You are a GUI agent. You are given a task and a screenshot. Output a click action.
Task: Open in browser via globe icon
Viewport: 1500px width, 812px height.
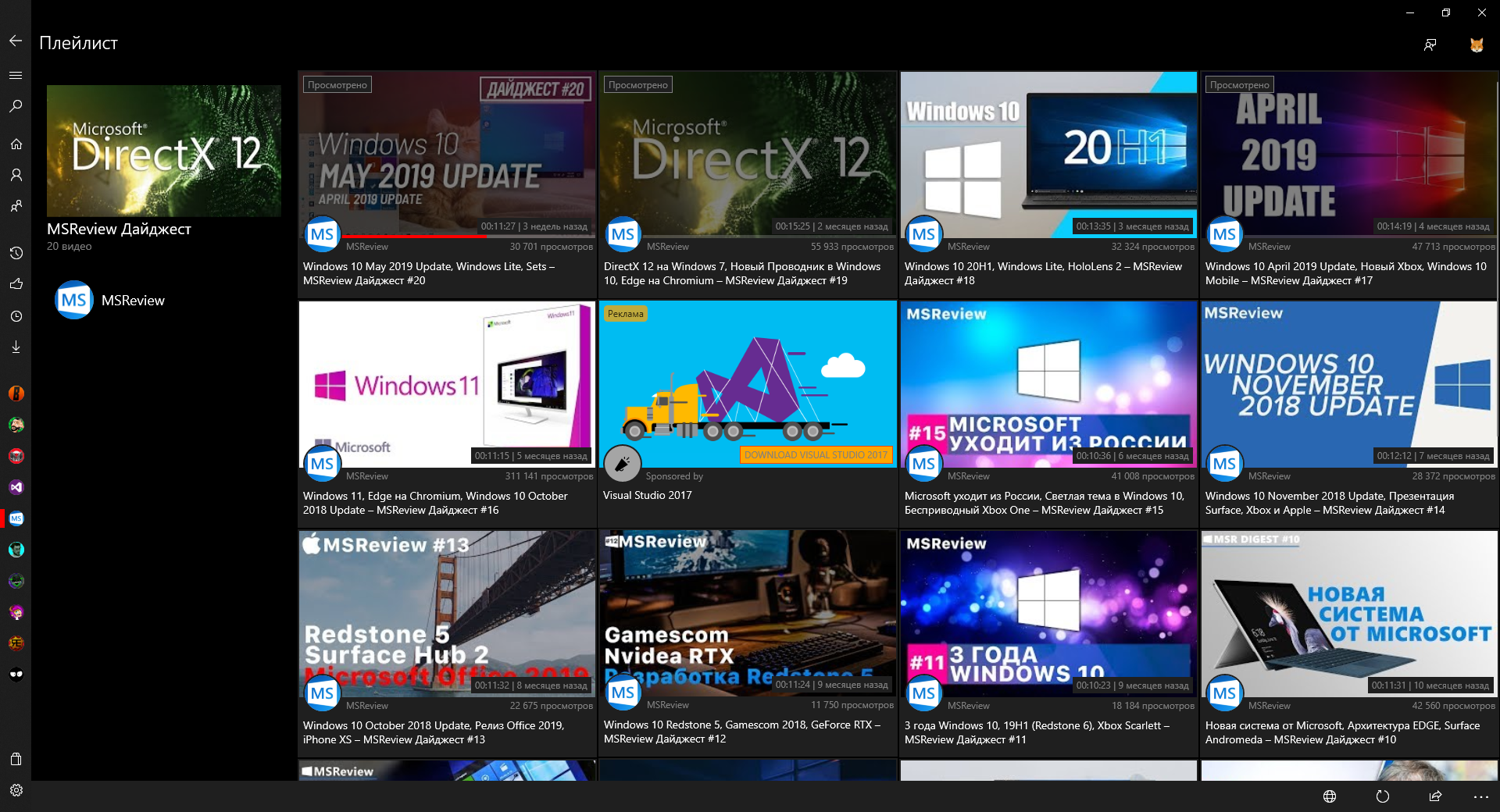coord(1330,796)
